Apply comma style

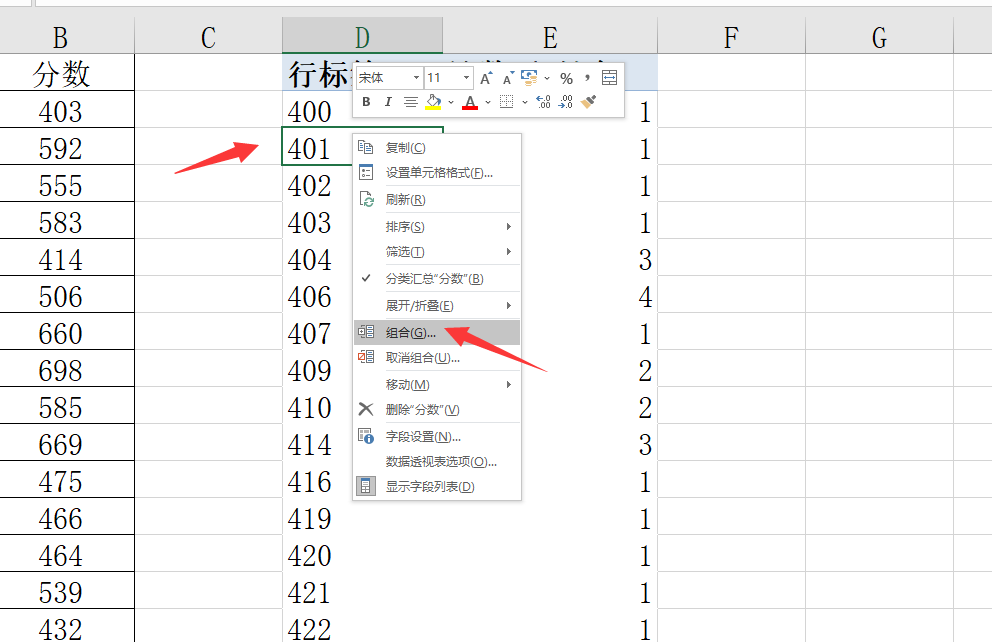[x=587, y=78]
